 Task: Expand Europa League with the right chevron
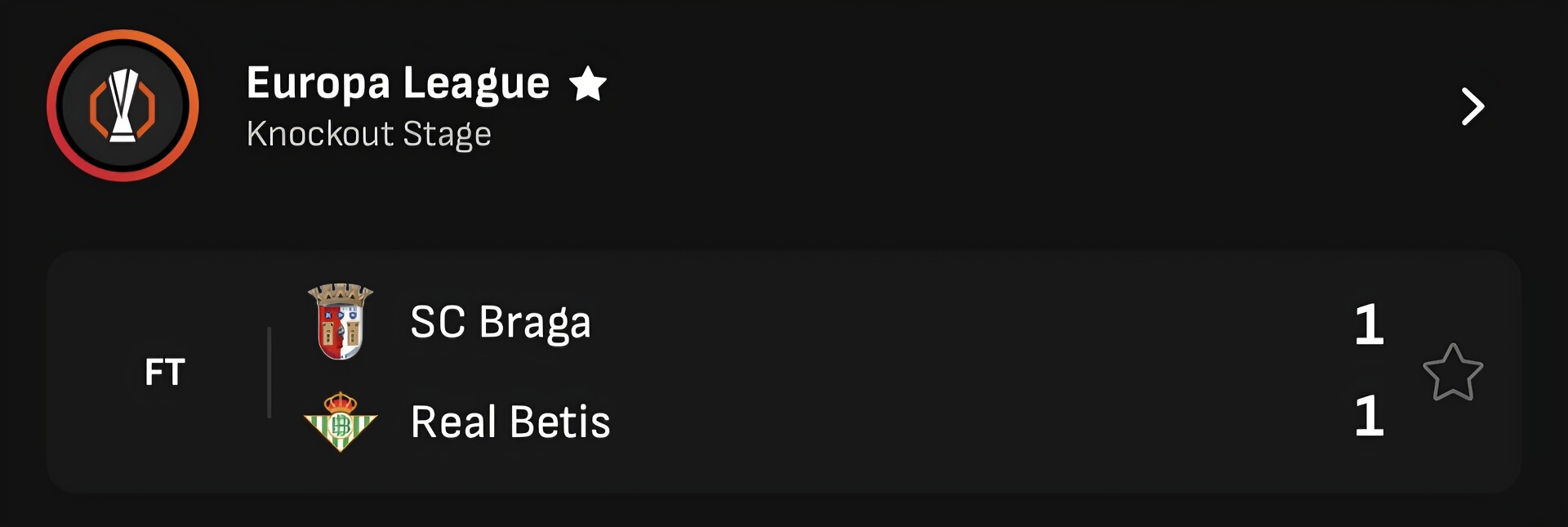coord(1472,106)
